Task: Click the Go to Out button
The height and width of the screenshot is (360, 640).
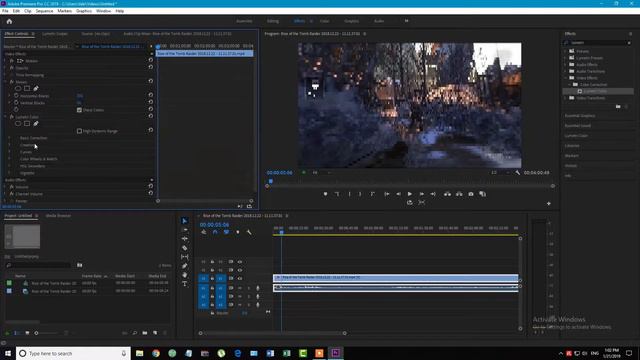Action: click(433, 194)
